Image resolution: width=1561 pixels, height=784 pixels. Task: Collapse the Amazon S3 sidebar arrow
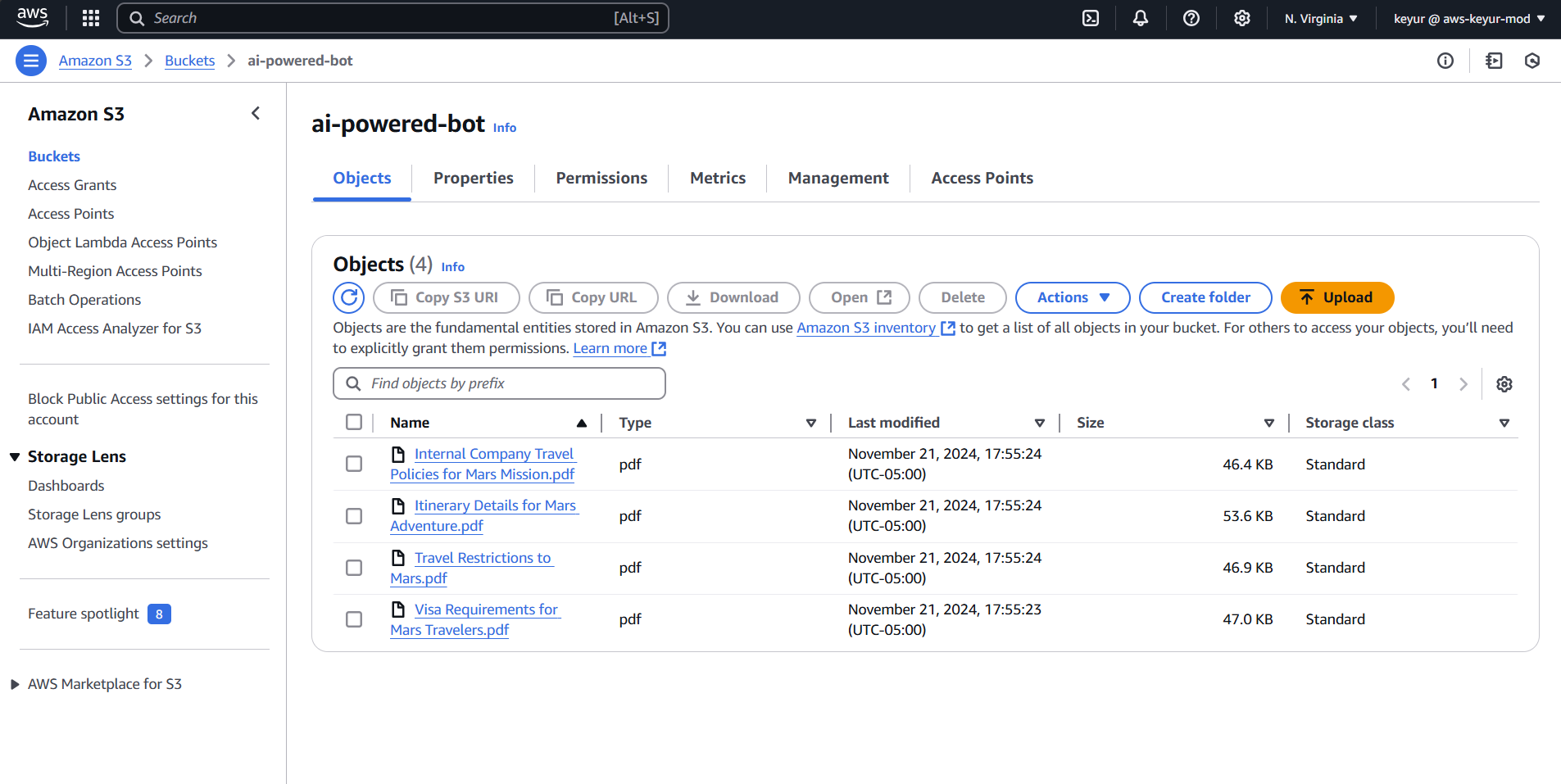(256, 113)
